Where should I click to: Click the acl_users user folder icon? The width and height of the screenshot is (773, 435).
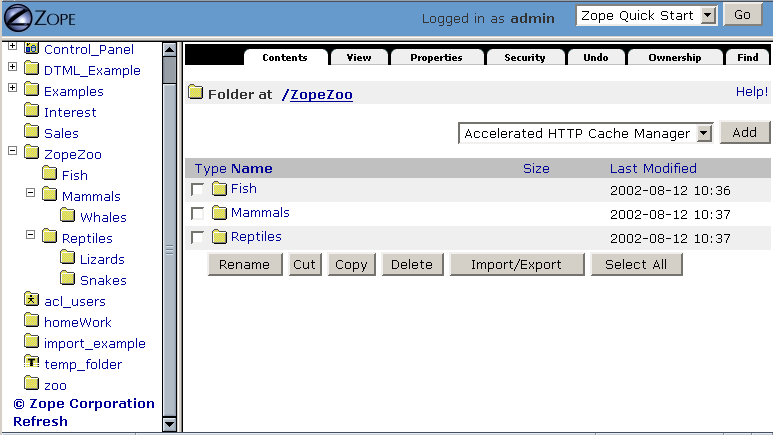[x=32, y=299]
